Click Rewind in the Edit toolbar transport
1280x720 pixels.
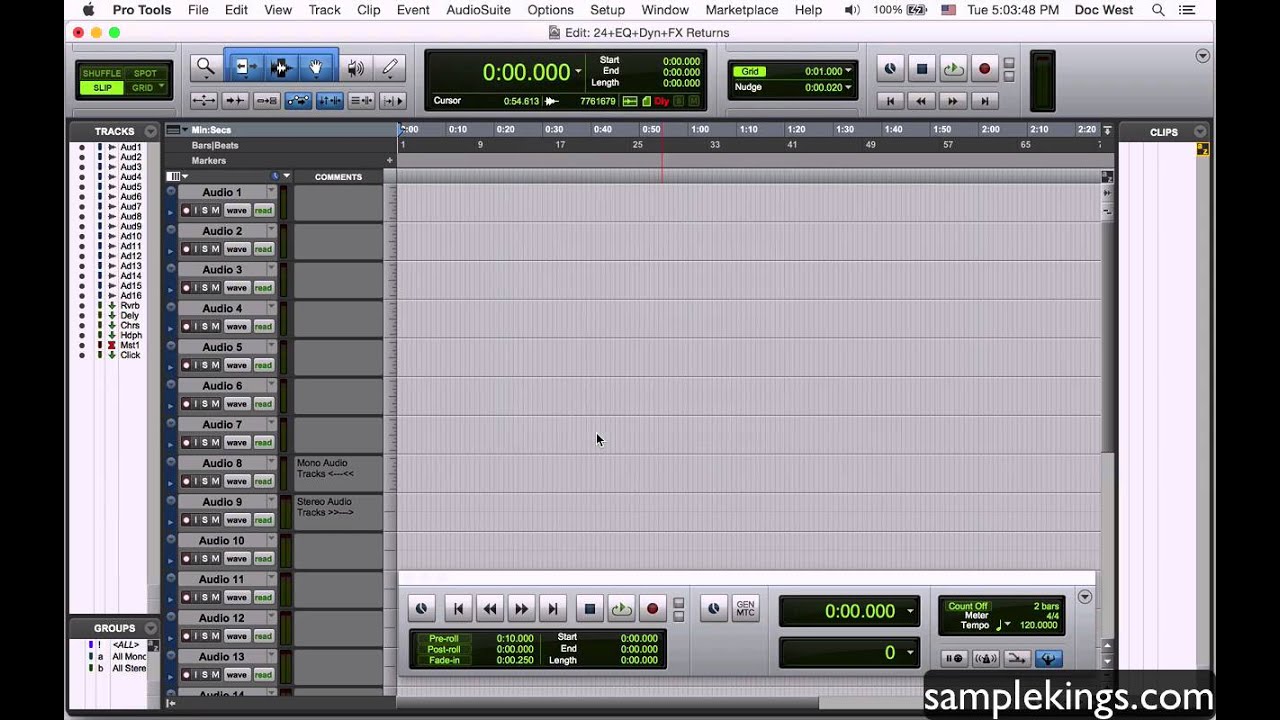point(921,101)
